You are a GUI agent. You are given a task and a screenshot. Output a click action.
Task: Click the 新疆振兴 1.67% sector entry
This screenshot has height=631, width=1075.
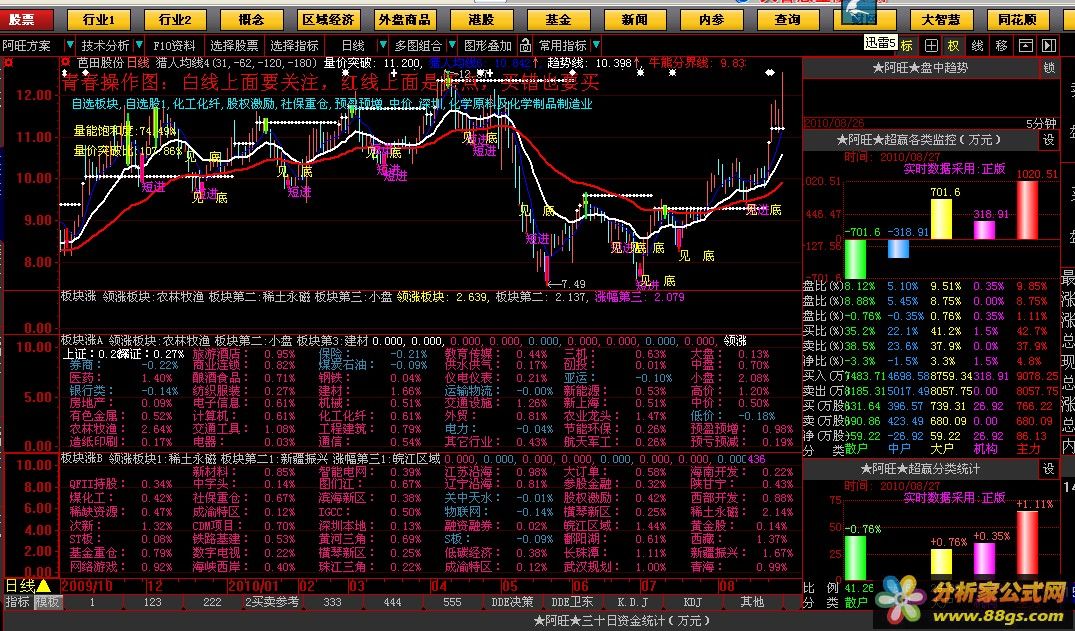[742, 553]
